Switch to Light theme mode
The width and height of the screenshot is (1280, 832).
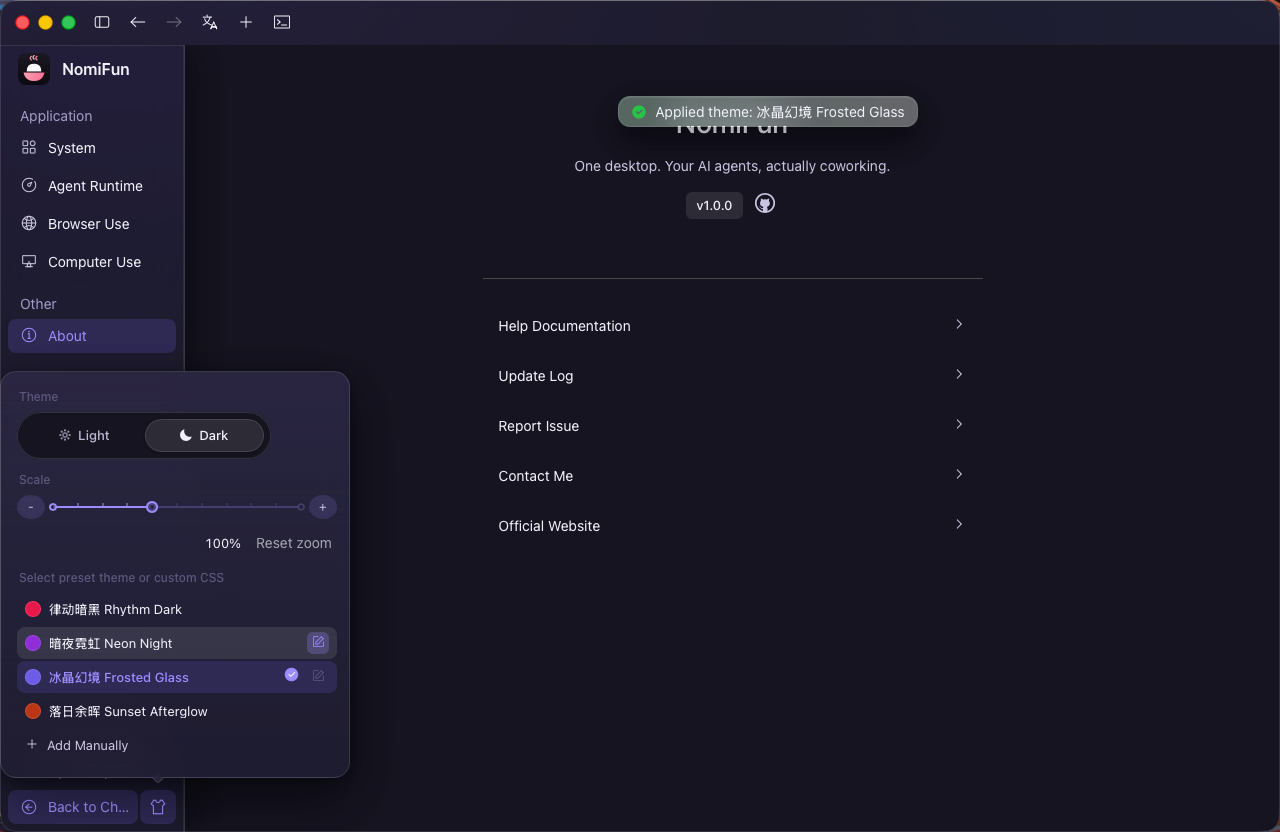tap(84, 435)
